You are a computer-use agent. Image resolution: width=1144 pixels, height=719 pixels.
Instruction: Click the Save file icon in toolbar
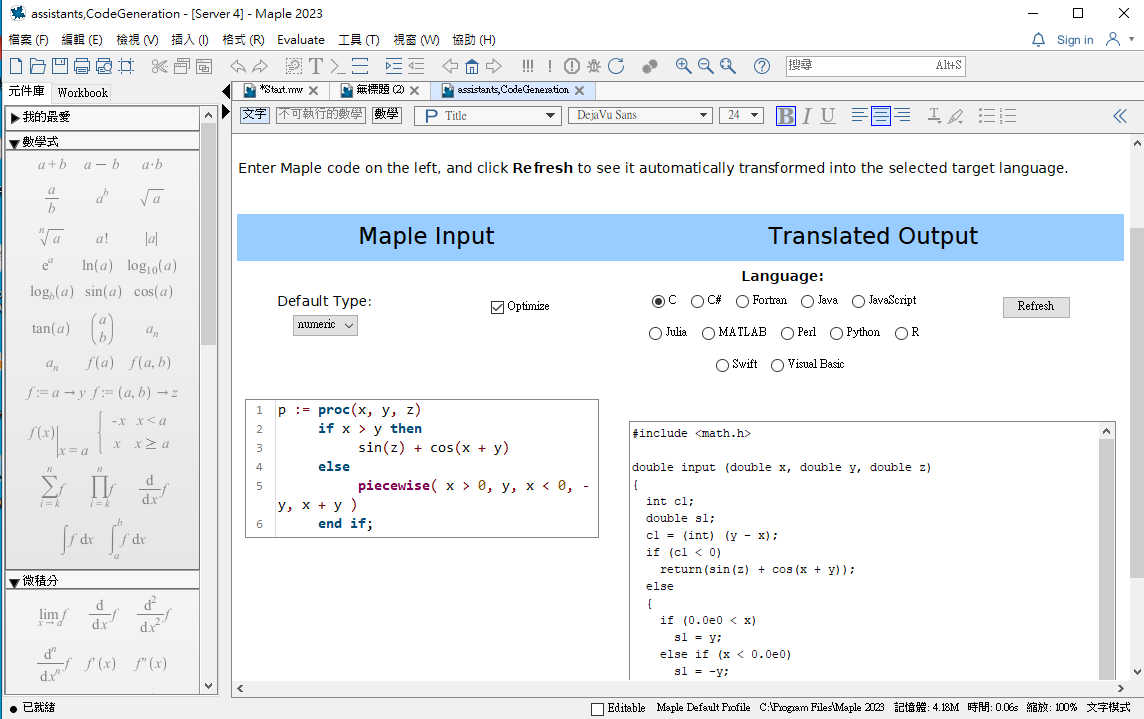60,66
